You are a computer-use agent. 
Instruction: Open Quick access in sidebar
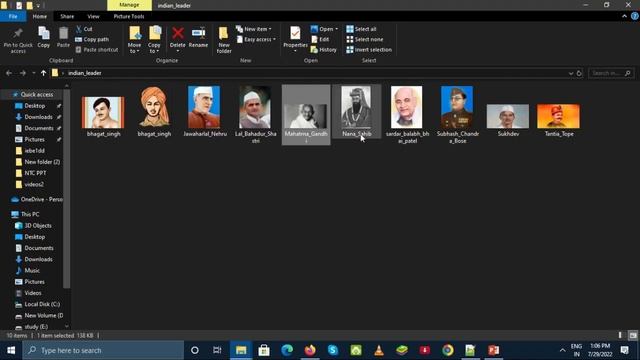pyautogui.click(x=36, y=94)
